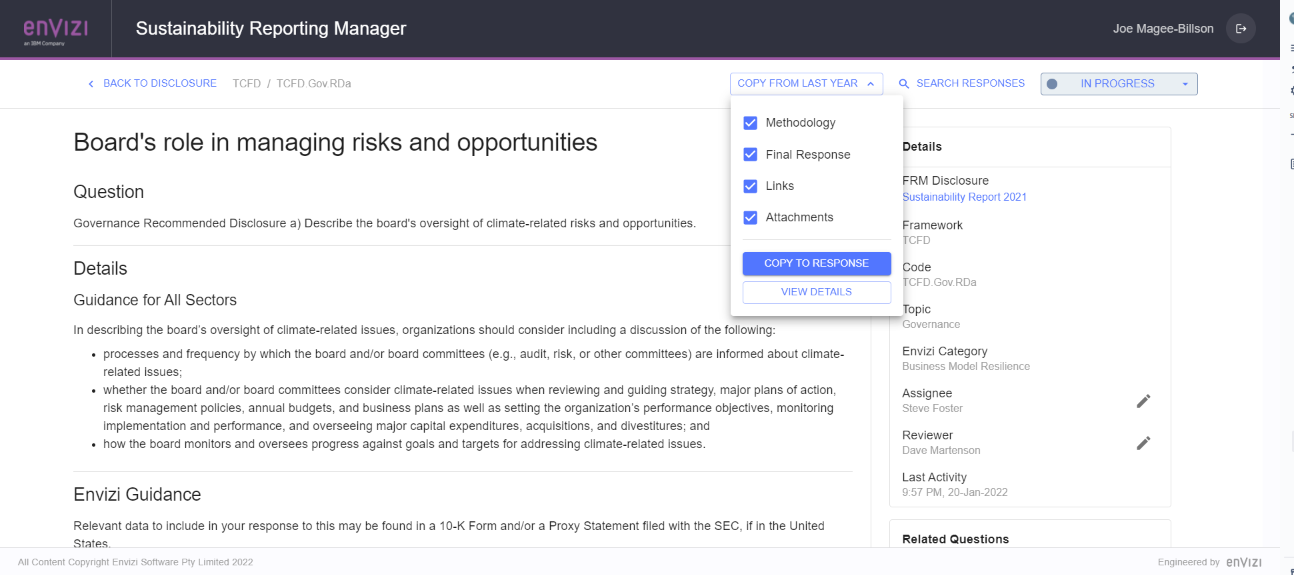Click the Engineered by Envizi footer logo
This screenshot has height=575, width=1294.
click(1250, 562)
